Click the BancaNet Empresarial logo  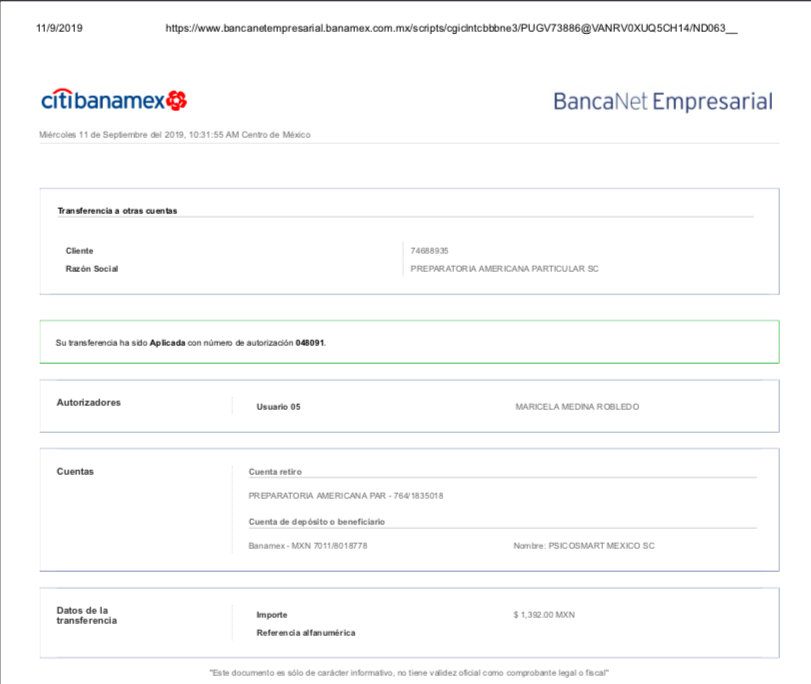point(663,101)
